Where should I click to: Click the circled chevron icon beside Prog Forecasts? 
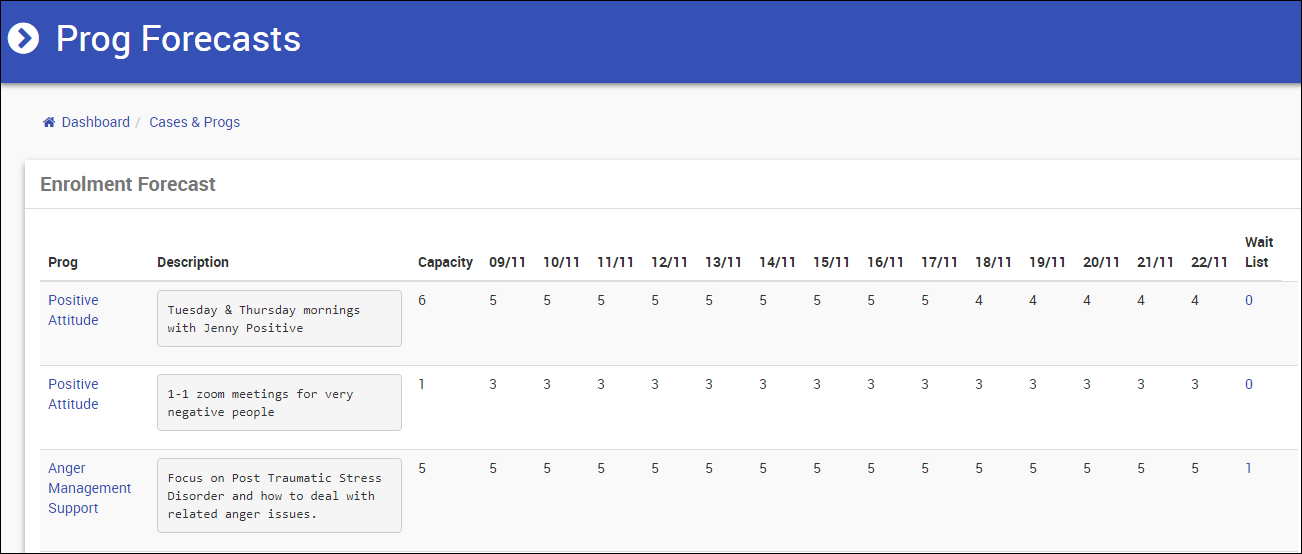[23, 39]
